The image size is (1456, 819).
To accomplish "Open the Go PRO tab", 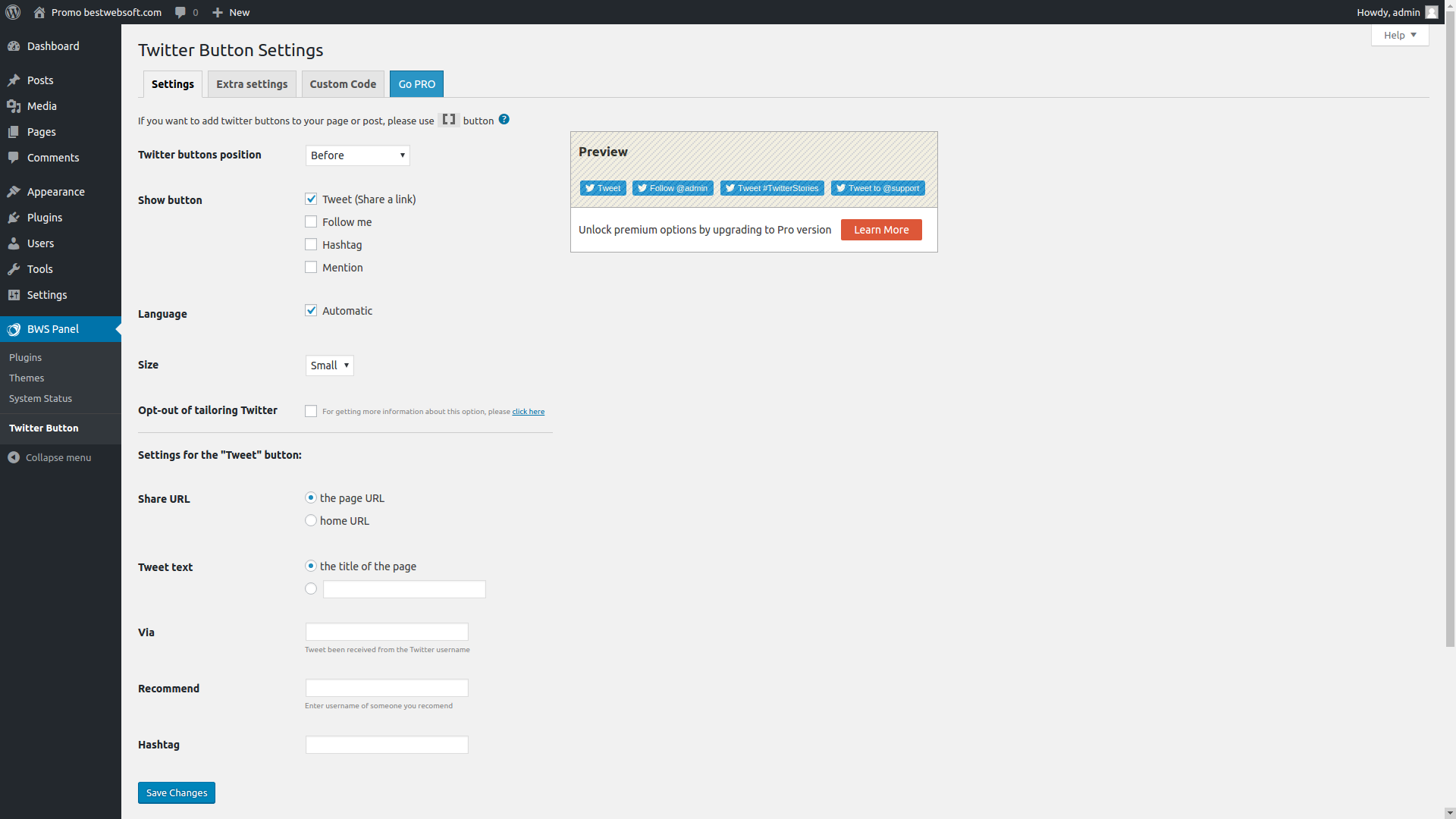I will pyautogui.click(x=417, y=84).
